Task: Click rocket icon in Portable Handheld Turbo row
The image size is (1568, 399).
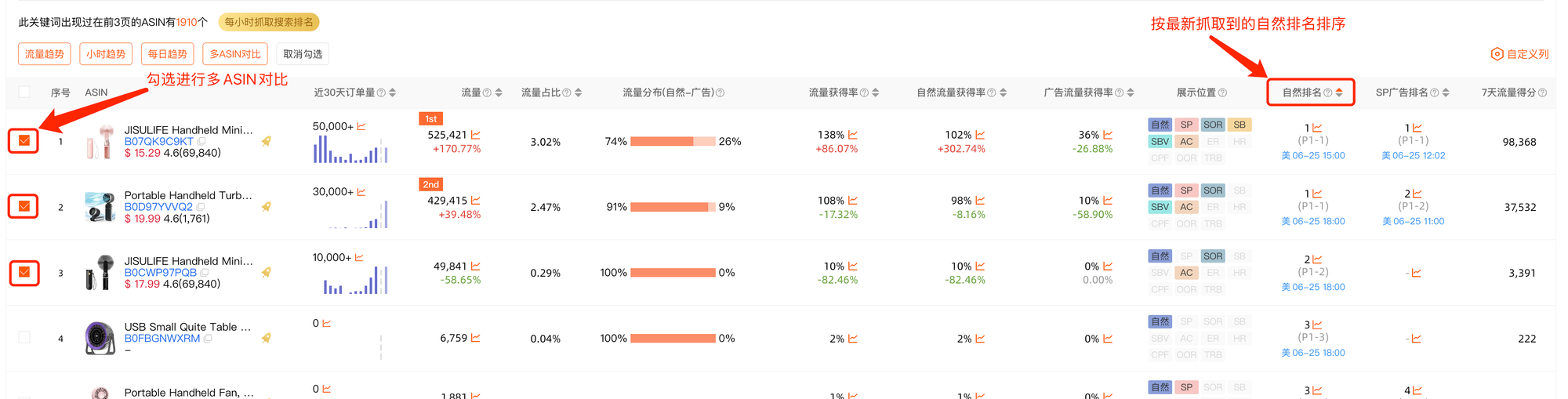Action: (x=267, y=207)
